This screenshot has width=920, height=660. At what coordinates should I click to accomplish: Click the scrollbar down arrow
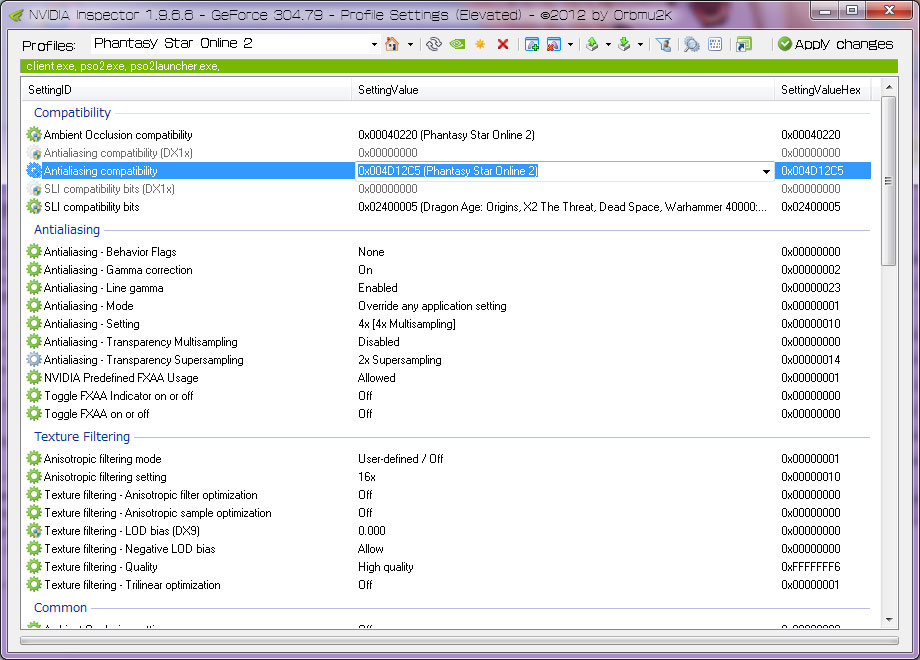[x=889, y=620]
